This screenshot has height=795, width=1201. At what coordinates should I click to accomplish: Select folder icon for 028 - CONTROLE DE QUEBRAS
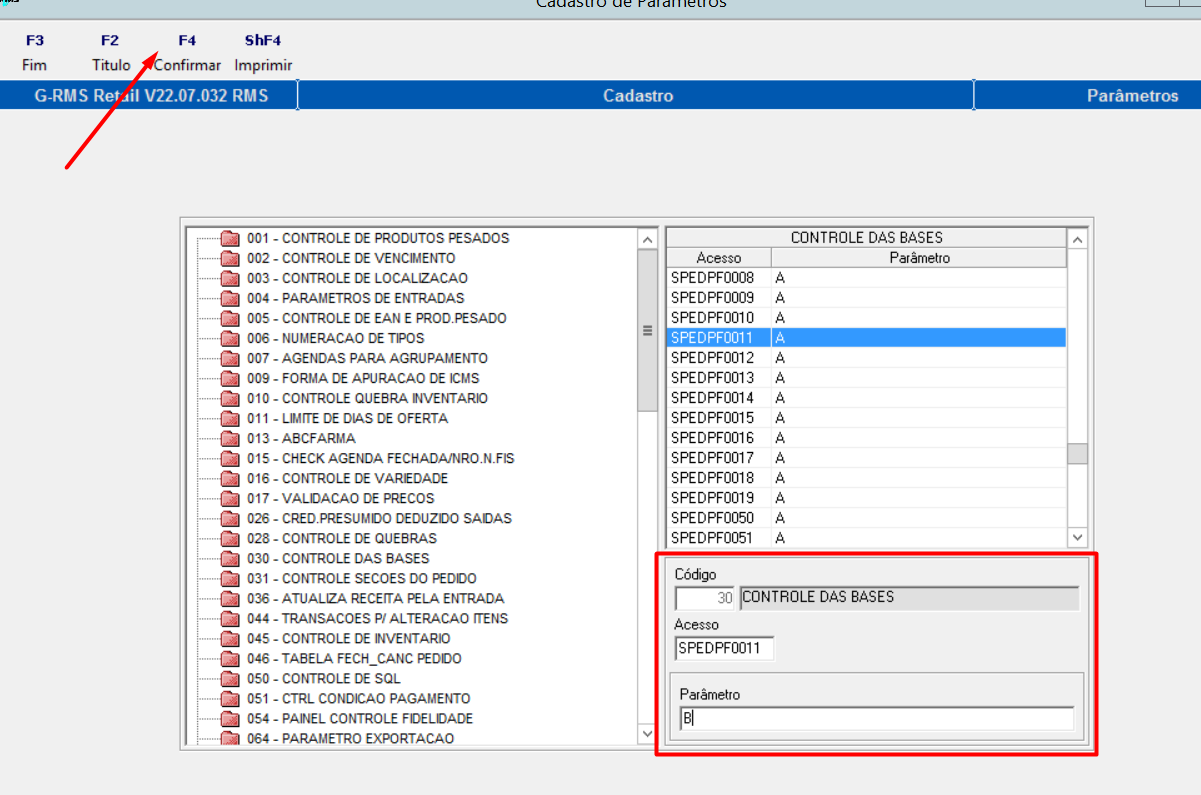231,538
